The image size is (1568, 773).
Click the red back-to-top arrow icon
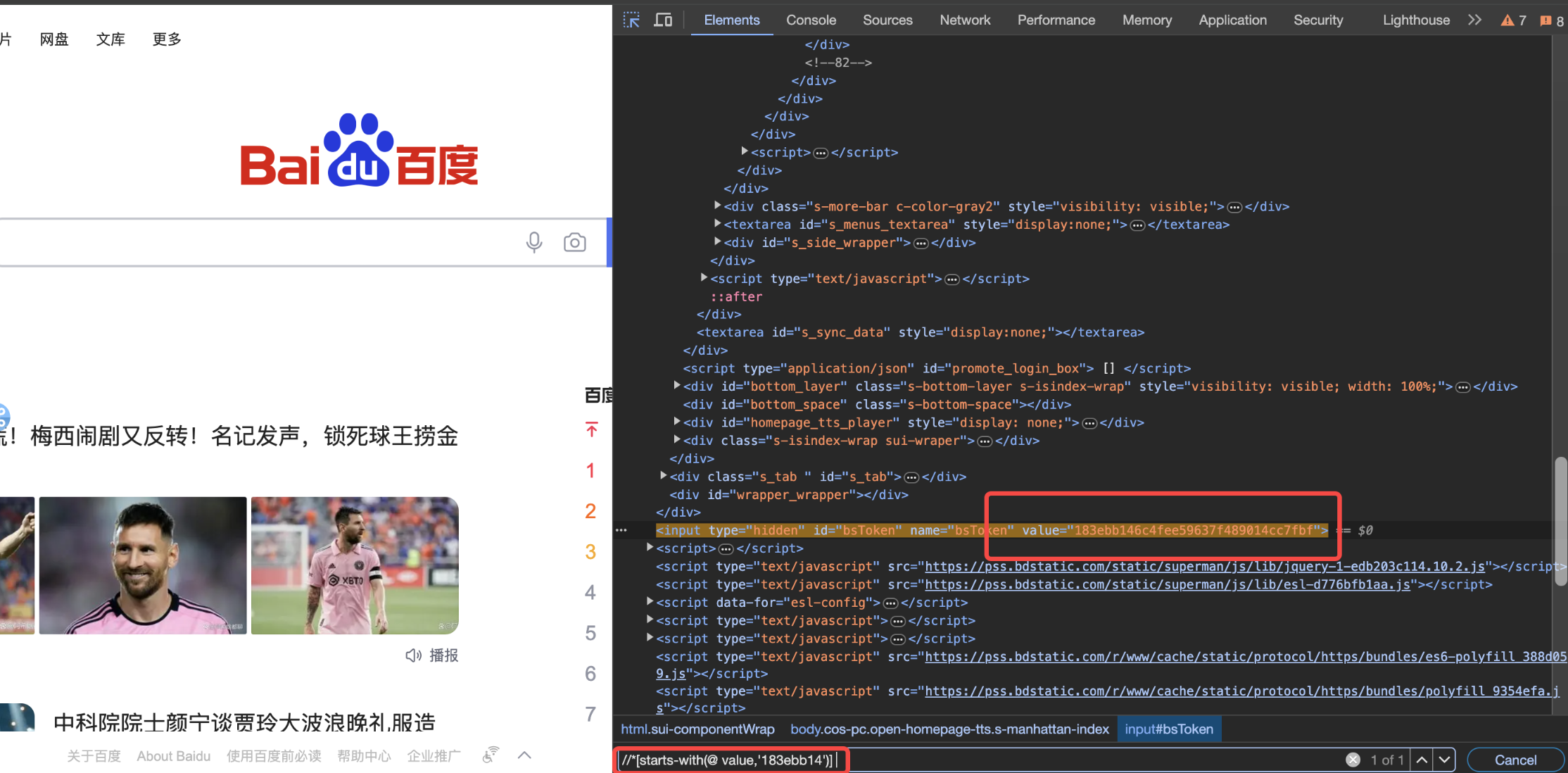click(591, 429)
